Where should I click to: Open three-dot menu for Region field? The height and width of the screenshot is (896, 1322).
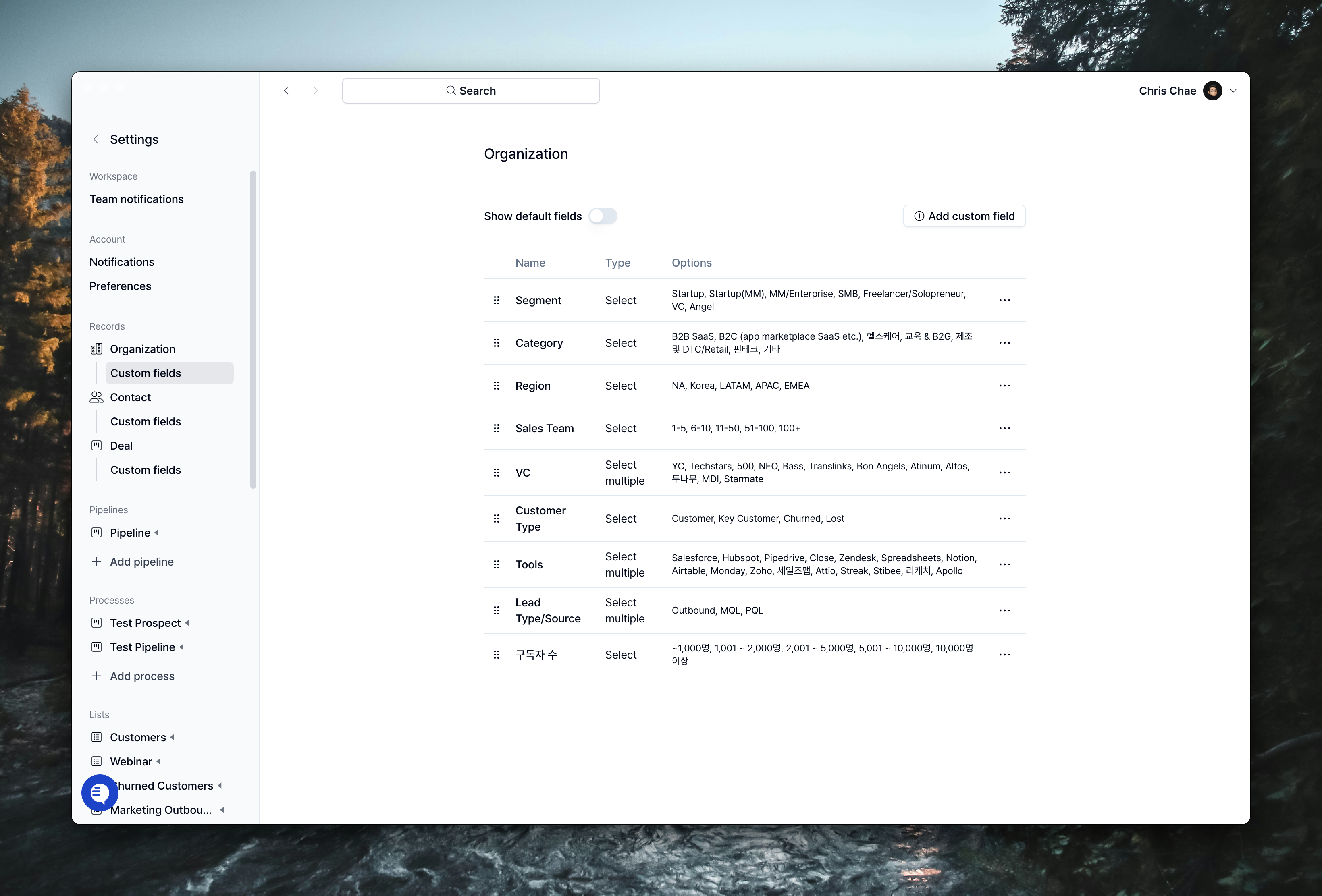[x=1004, y=386]
